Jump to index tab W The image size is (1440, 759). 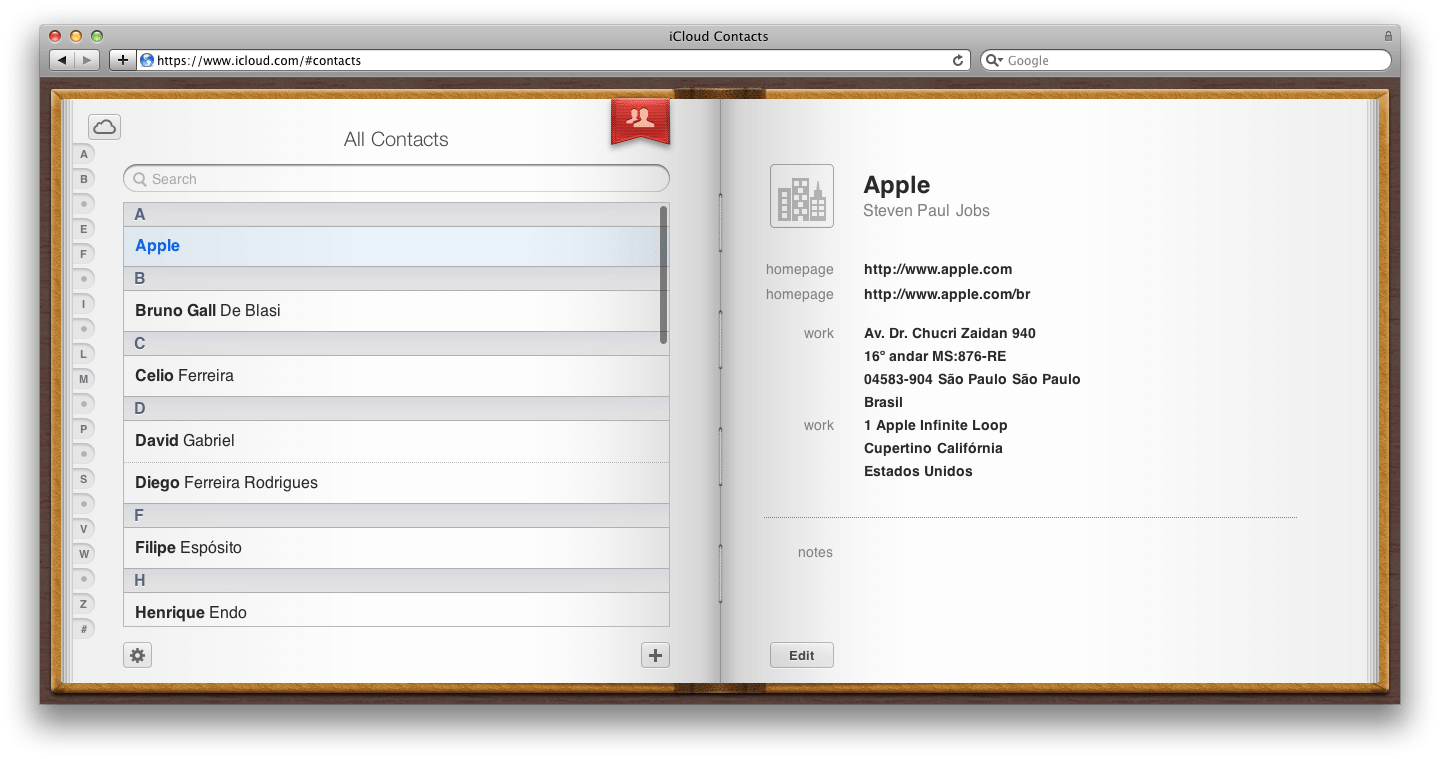click(84, 554)
